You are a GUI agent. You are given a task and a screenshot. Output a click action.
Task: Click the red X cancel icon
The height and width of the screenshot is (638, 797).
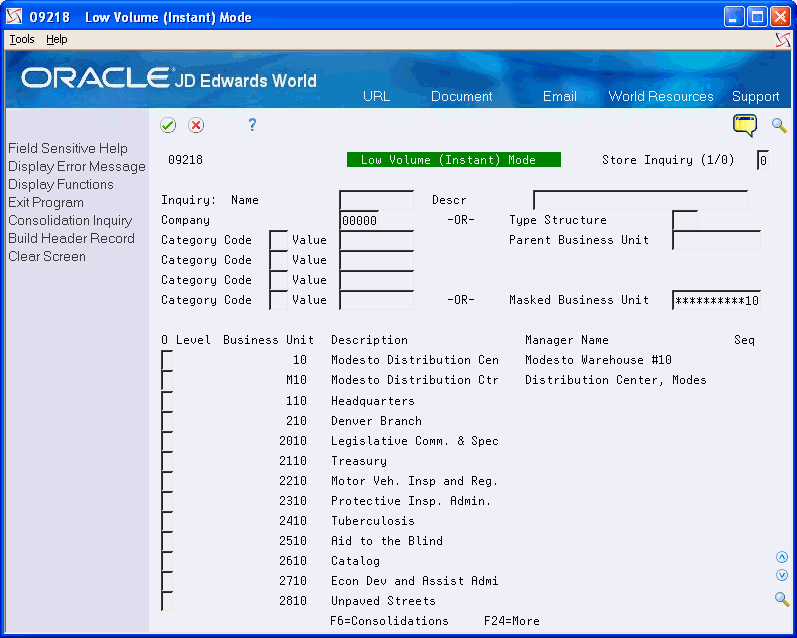coord(196,125)
